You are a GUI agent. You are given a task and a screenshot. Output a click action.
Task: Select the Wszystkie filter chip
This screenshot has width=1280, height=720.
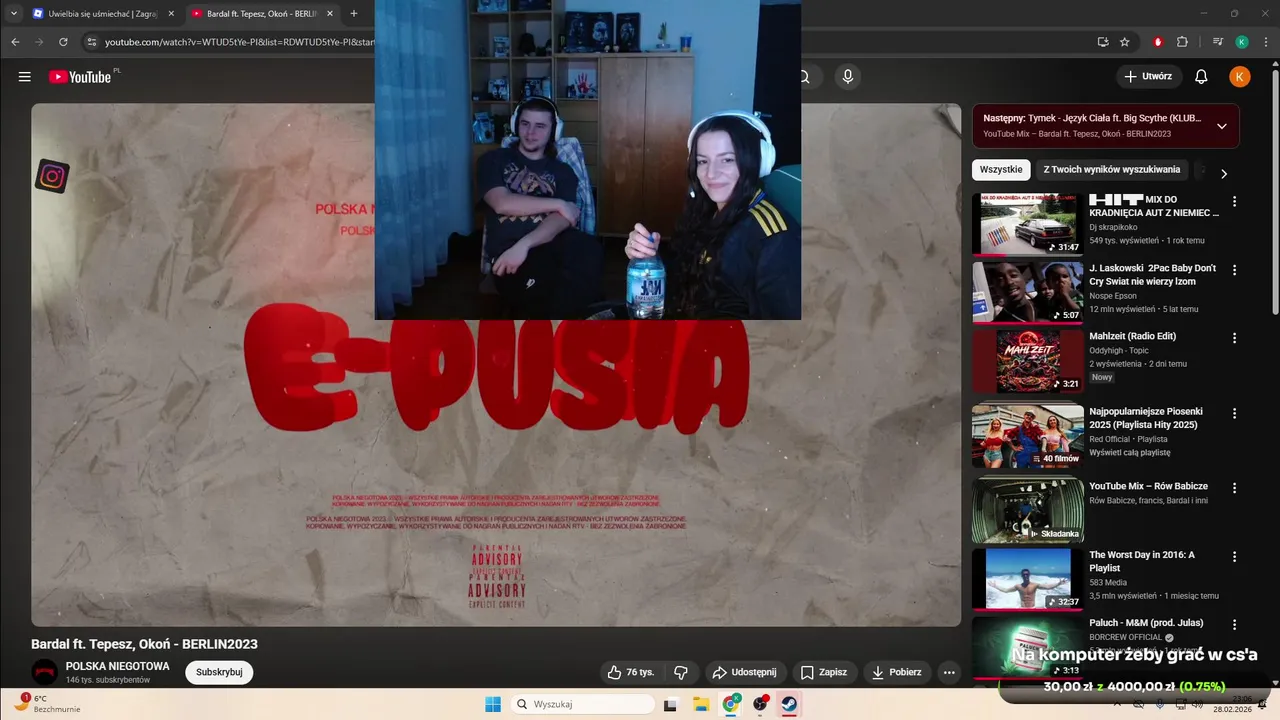click(1001, 170)
